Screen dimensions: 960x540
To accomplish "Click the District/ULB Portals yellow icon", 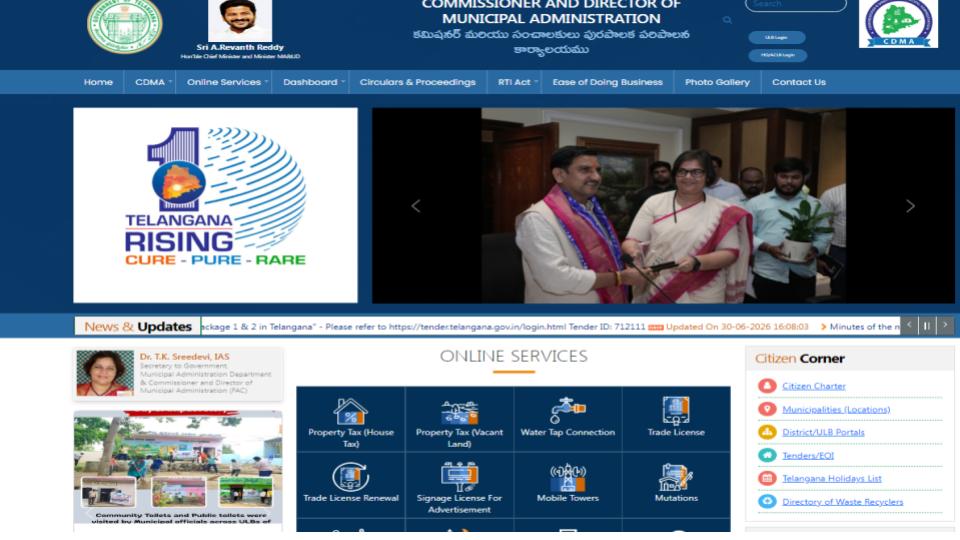I will [767, 432].
